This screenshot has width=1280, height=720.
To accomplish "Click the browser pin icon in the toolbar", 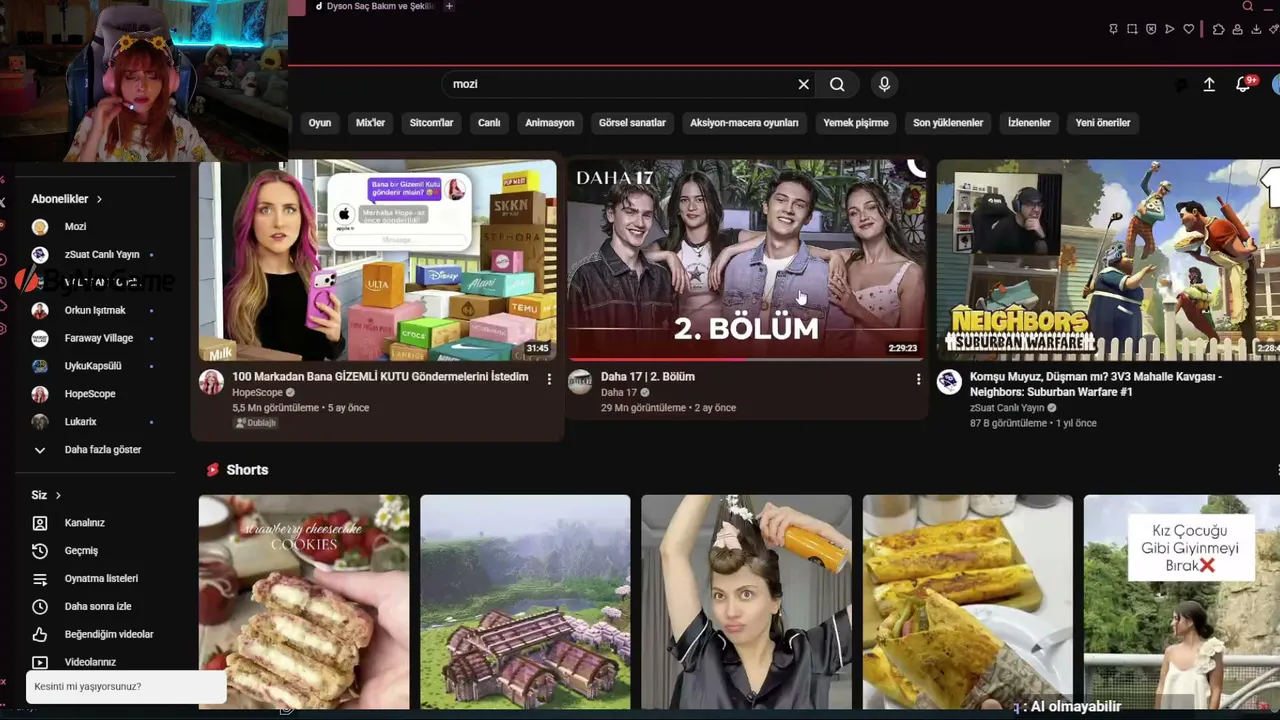I will point(1113,29).
